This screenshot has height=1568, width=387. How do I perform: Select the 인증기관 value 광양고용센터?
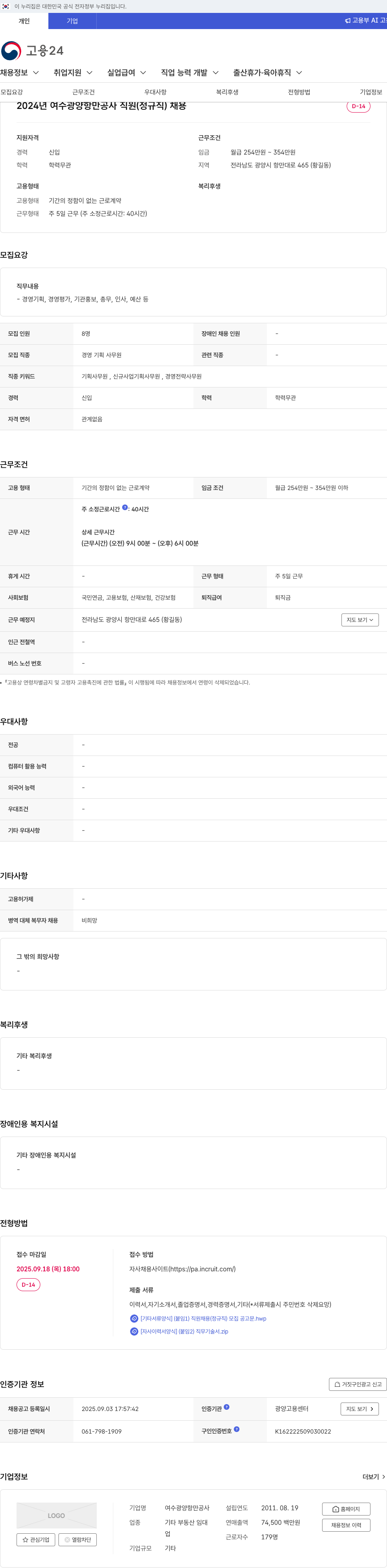(291, 1409)
